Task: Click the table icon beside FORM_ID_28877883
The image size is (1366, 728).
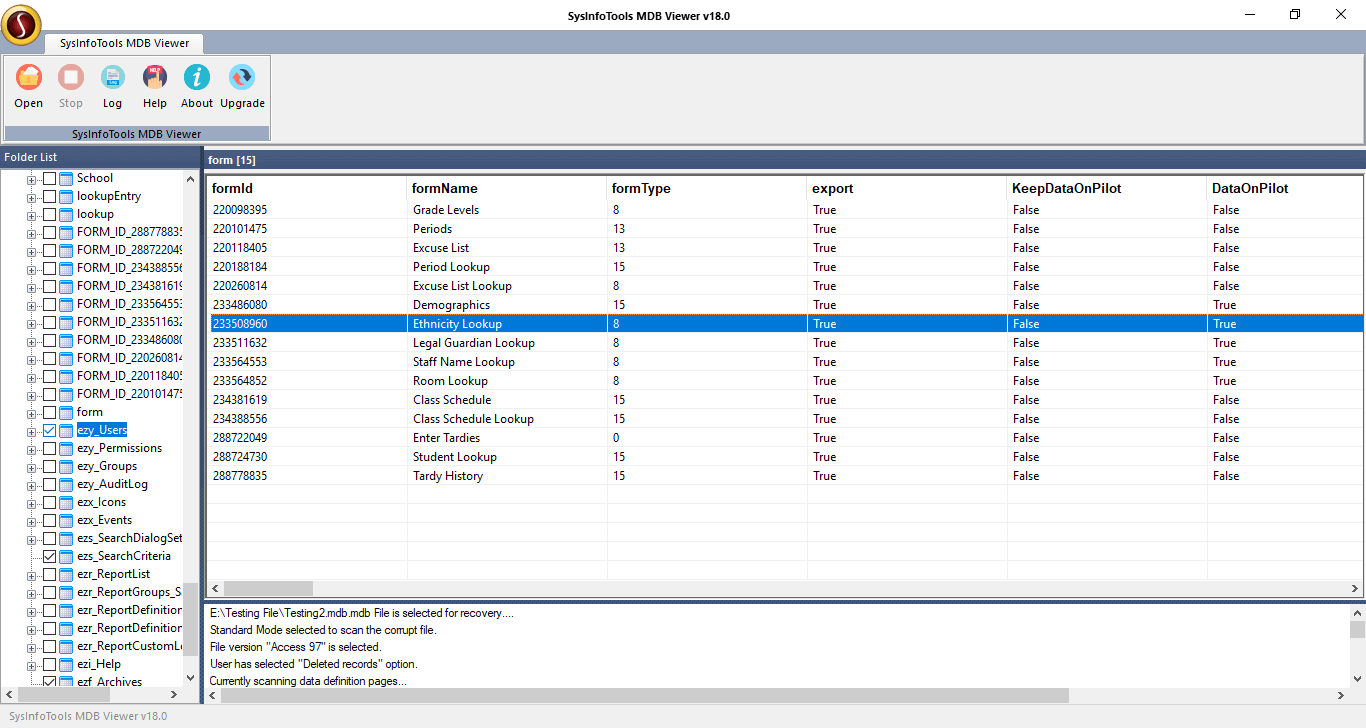Action: 66,232
